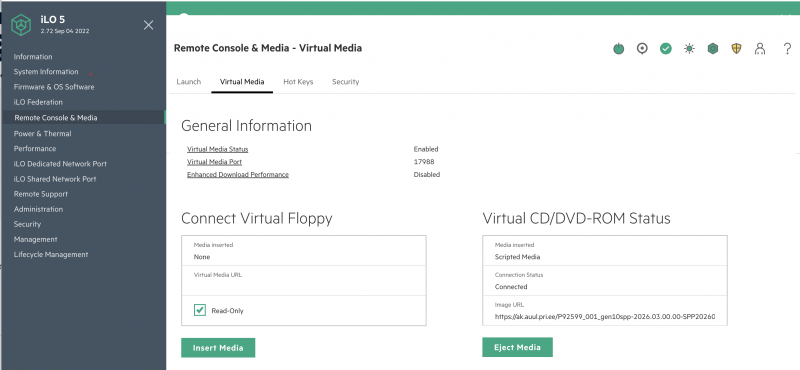Screen dimensions: 800x370
Task: Click the firmware version '2.72 Sep 04 2022'
Action: [x=65, y=31]
